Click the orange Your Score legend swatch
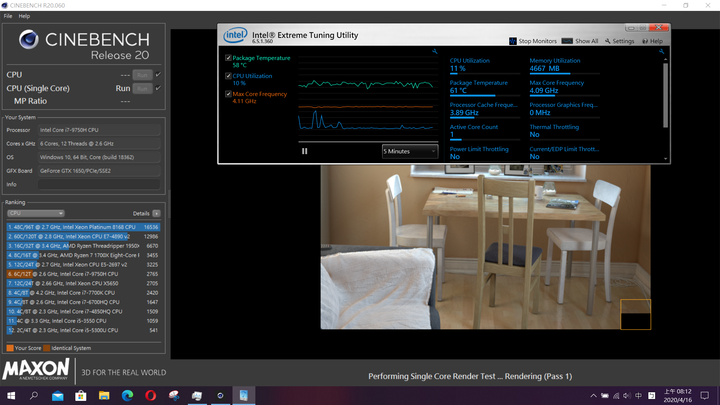720x405 pixels. (10, 348)
